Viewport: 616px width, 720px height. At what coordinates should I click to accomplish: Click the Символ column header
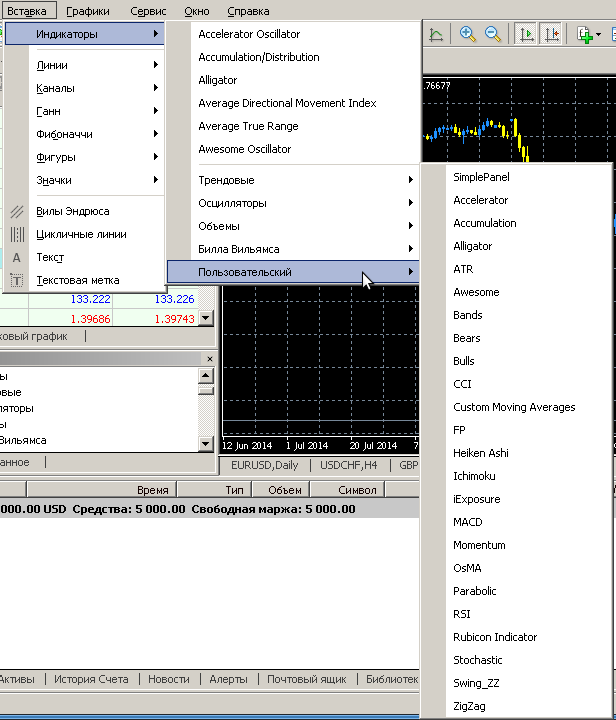pos(347,490)
